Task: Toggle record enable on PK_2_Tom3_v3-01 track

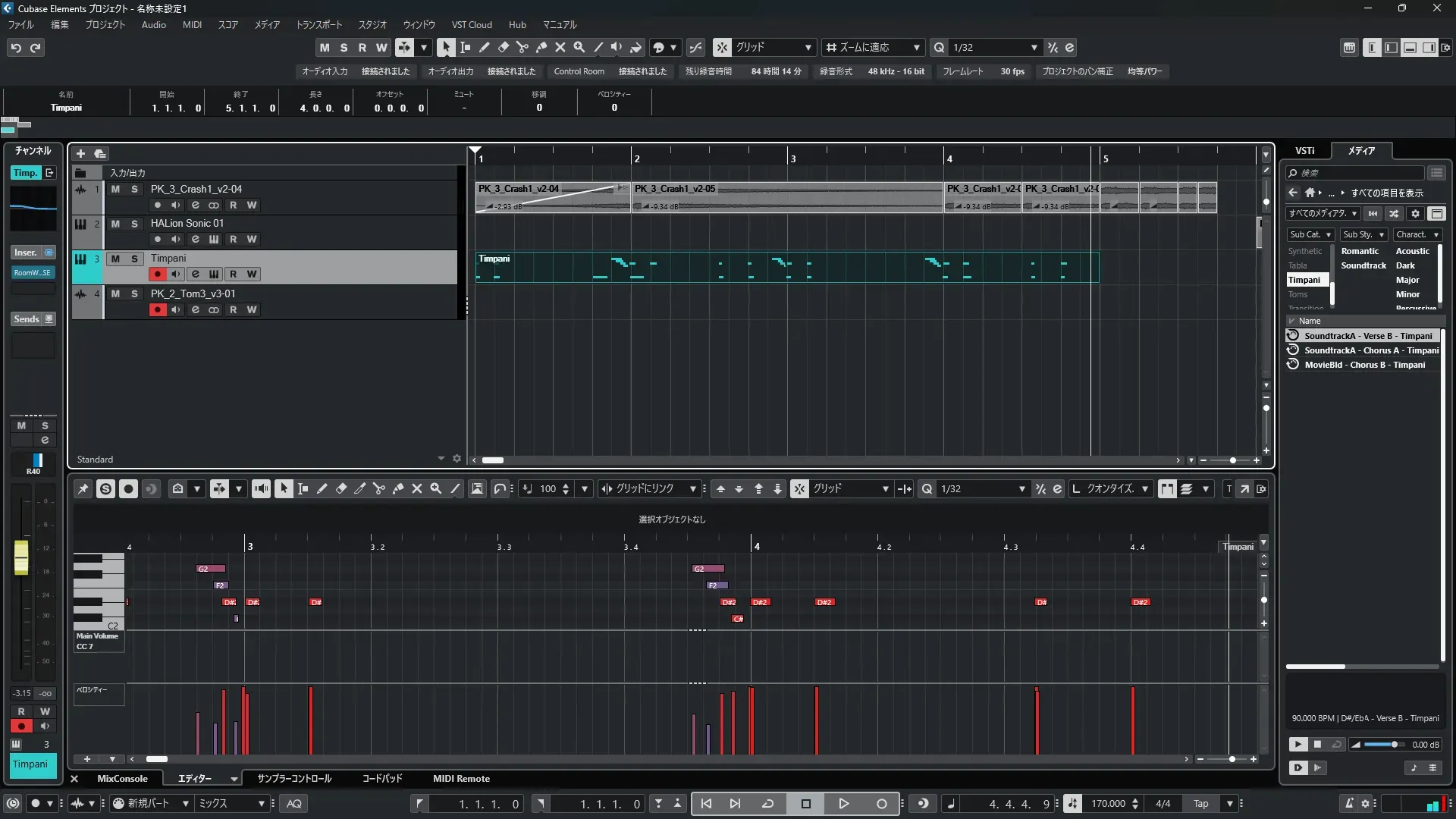Action: click(157, 309)
